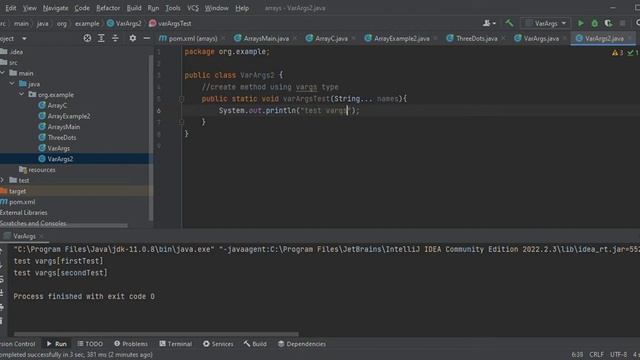Click the warnings indicator in editor corner

617,53
